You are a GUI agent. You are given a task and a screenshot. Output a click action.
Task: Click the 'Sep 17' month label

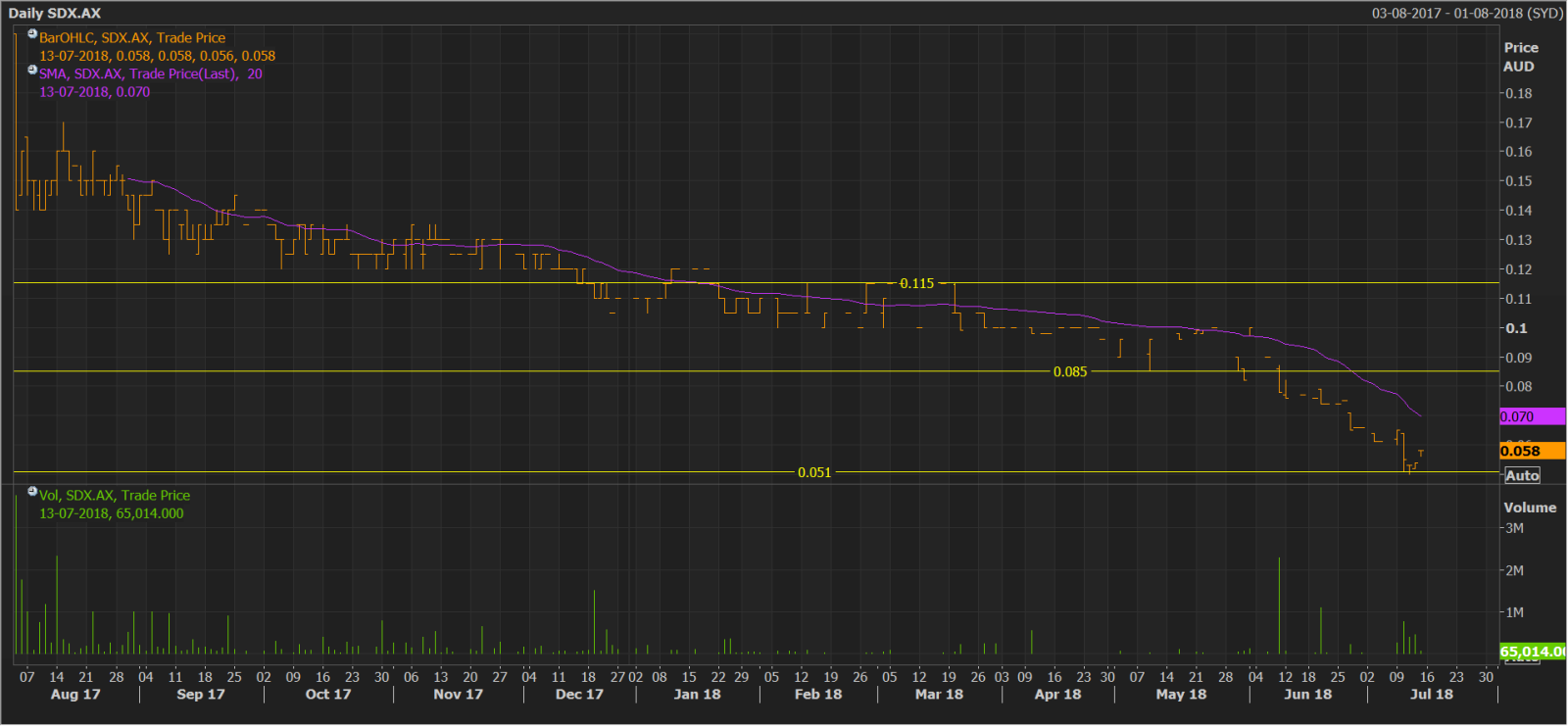[201, 694]
